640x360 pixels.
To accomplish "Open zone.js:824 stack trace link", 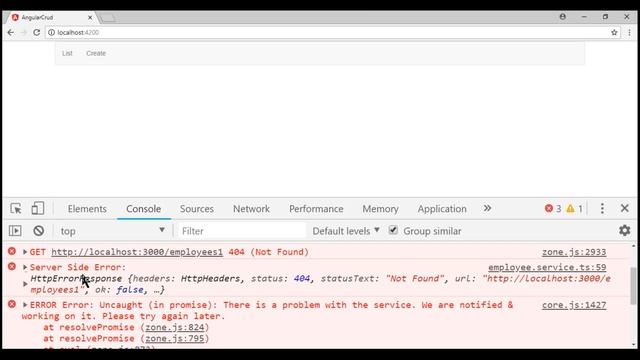I will coord(175,327).
